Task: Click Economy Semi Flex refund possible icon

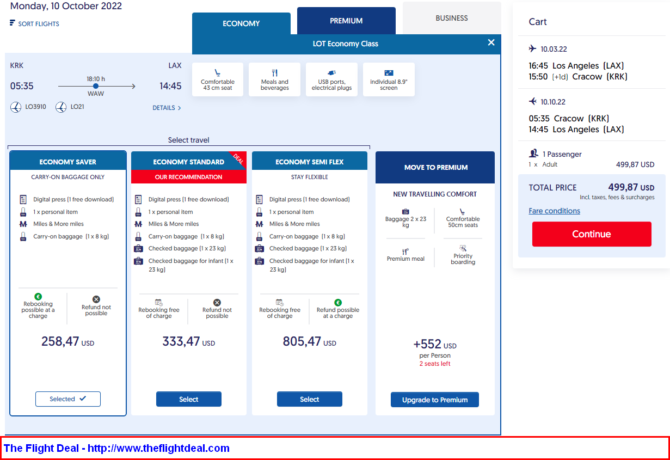Action: tap(338, 302)
